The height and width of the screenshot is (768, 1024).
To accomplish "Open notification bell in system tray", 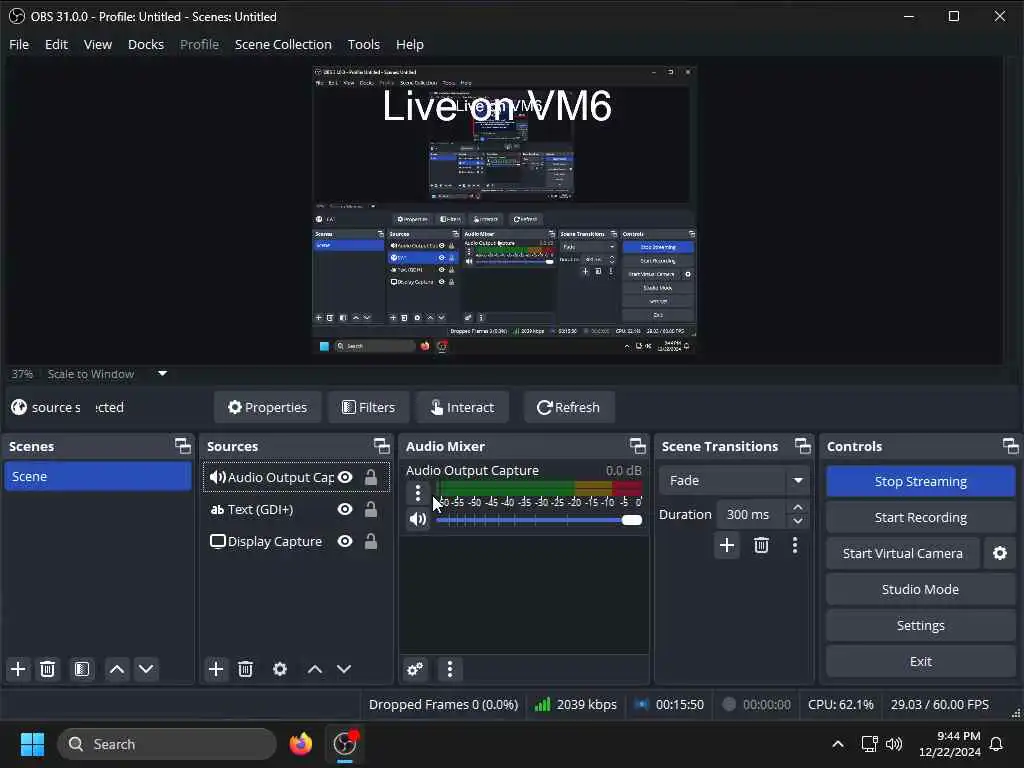I will pos(997,744).
